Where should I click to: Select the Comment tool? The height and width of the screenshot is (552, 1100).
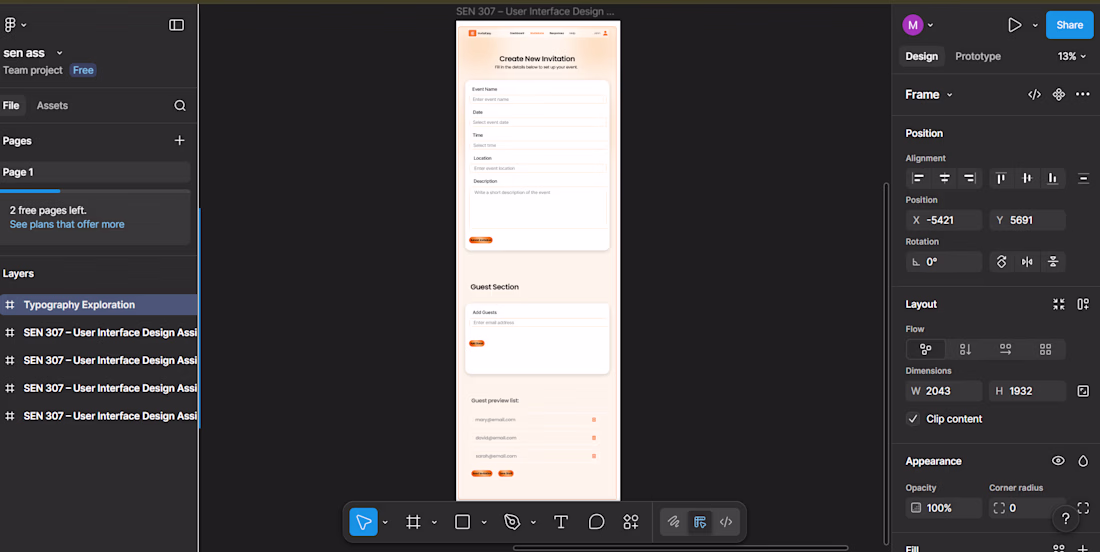[x=596, y=522]
